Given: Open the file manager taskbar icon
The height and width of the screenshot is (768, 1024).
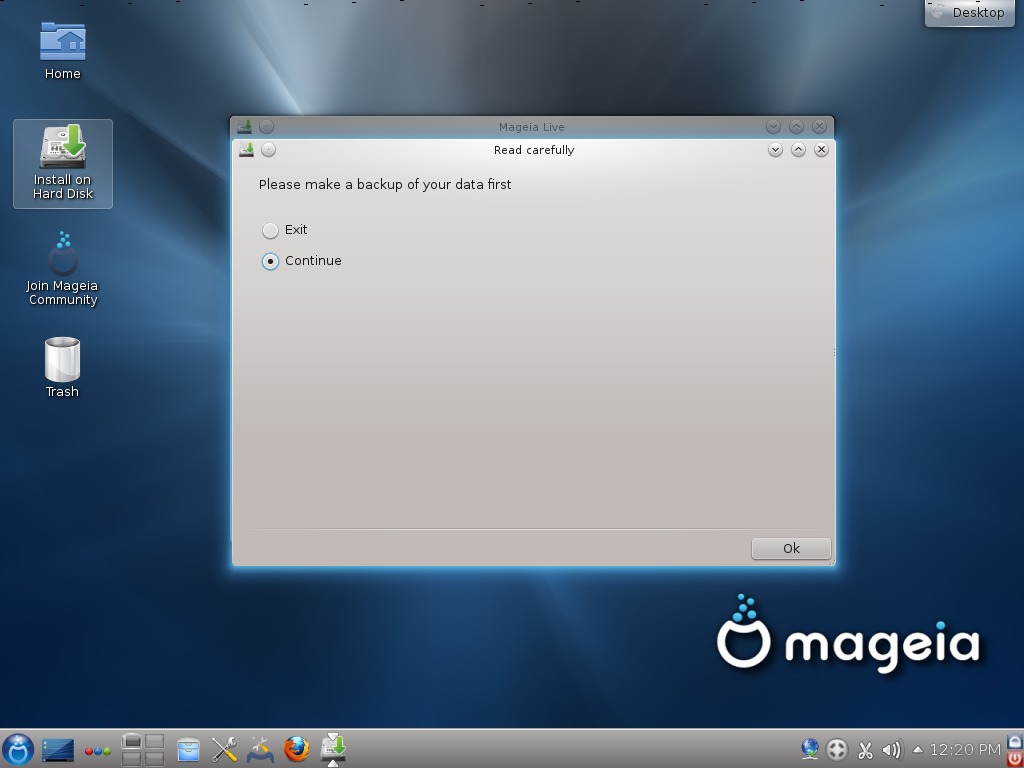Looking at the screenshot, I should [188, 750].
